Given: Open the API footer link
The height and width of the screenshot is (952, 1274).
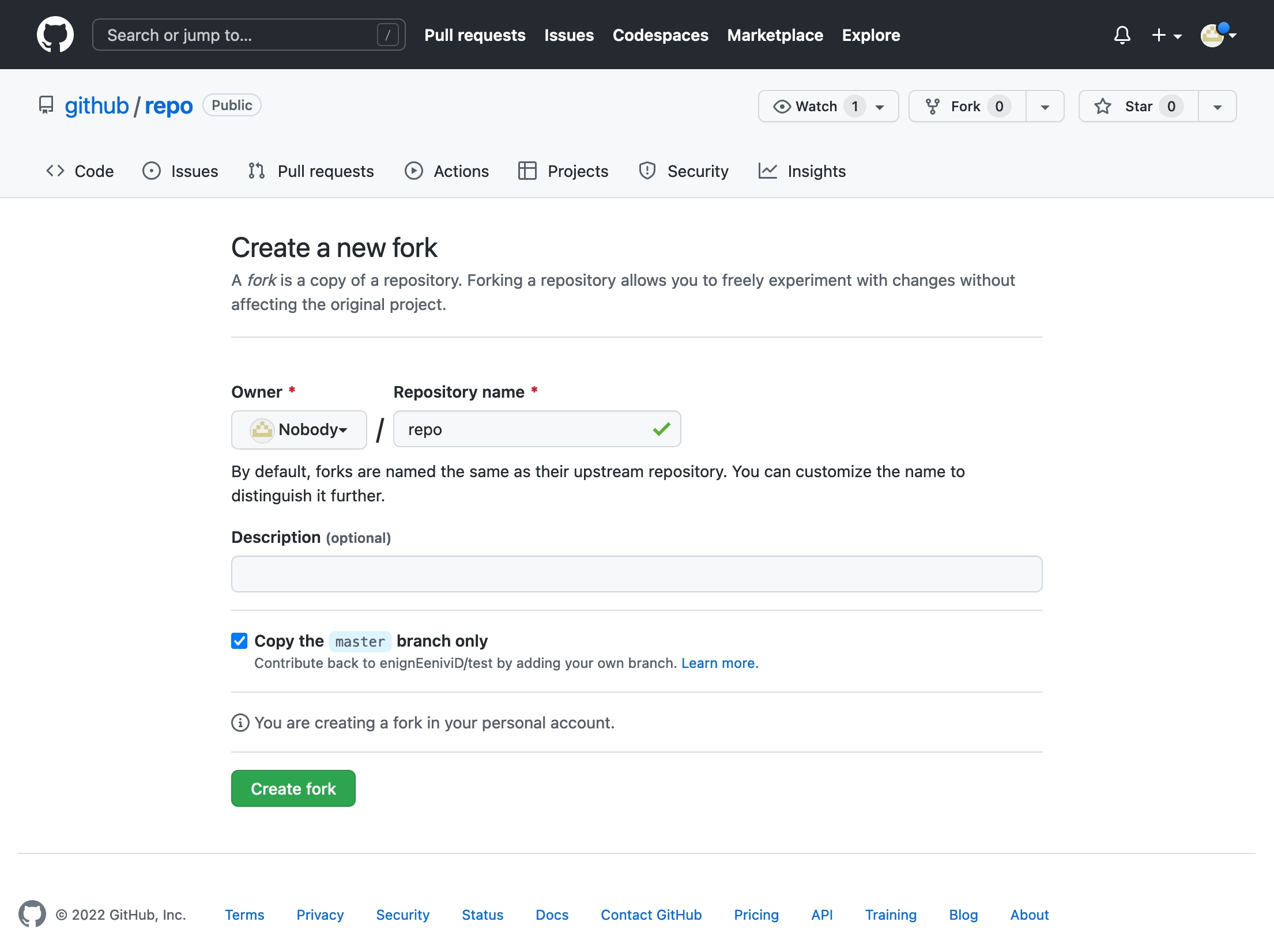Looking at the screenshot, I should point(821,915).
